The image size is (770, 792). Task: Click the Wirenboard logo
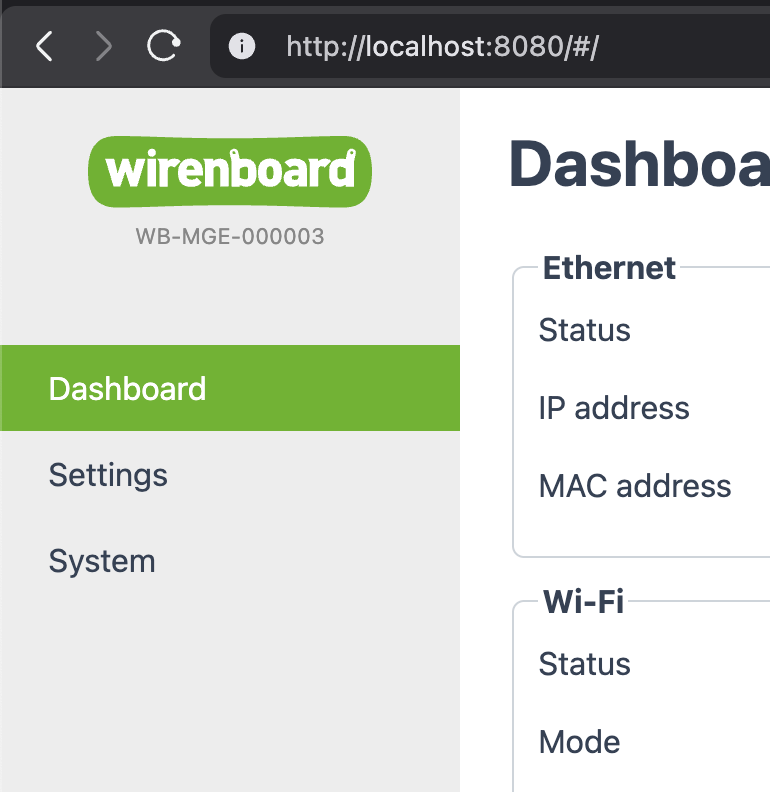pos(230,171)
